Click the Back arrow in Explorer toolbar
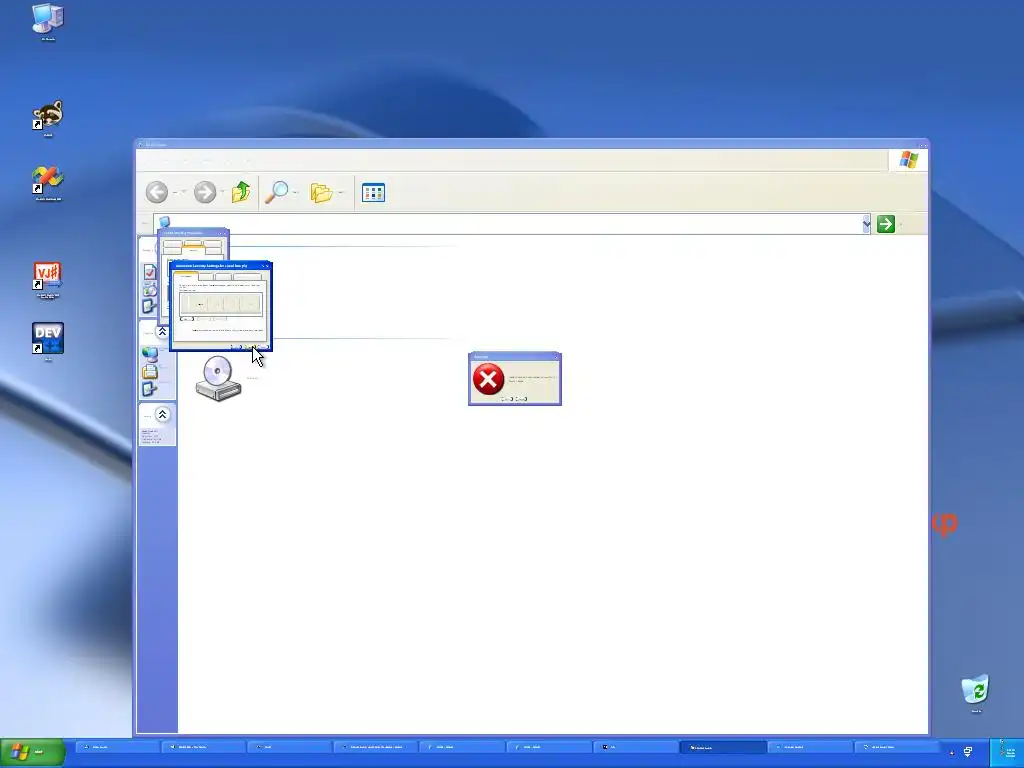 157,192
